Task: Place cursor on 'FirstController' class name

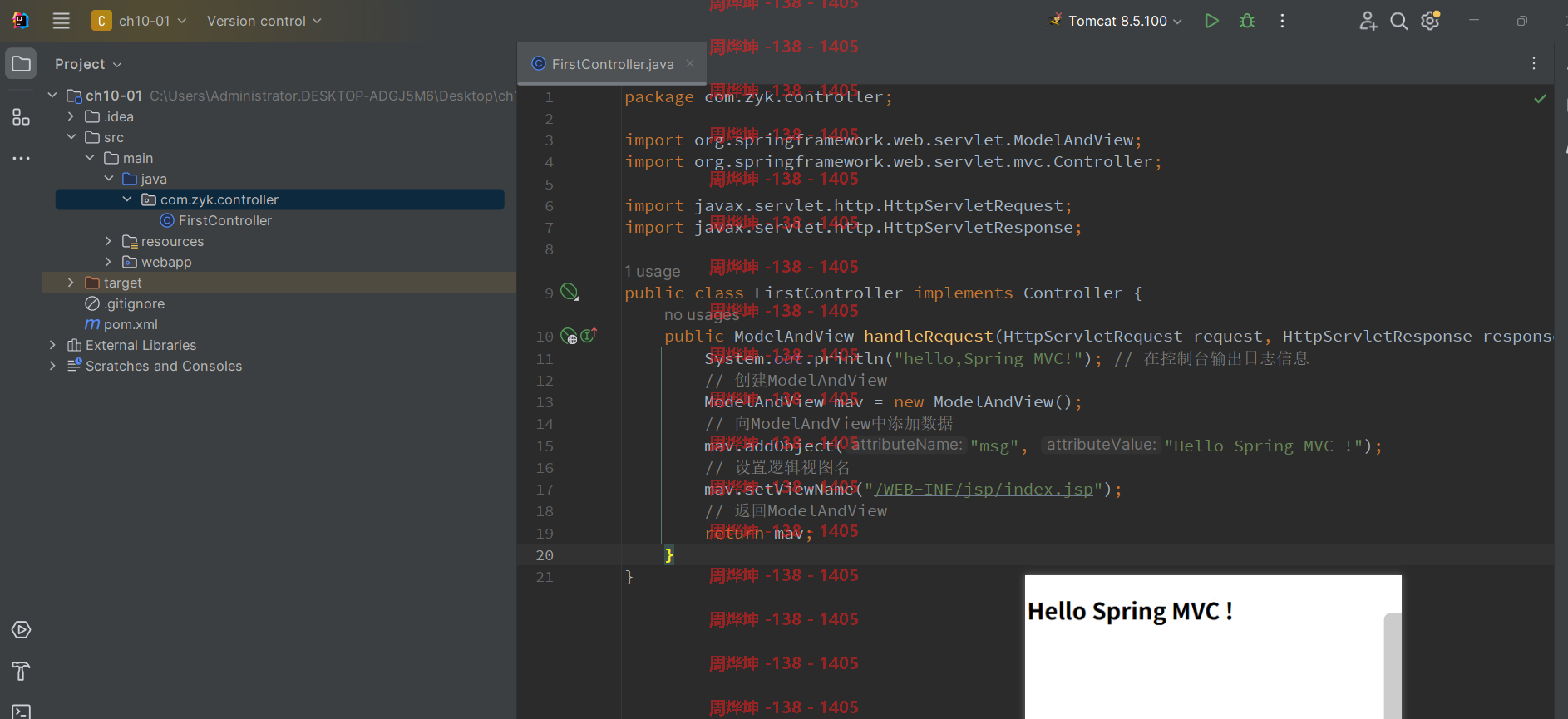Action: pos(828,293)
